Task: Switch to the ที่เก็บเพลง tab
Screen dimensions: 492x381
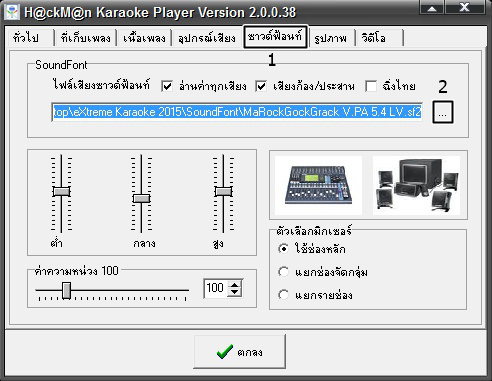Action: [85, 37]
